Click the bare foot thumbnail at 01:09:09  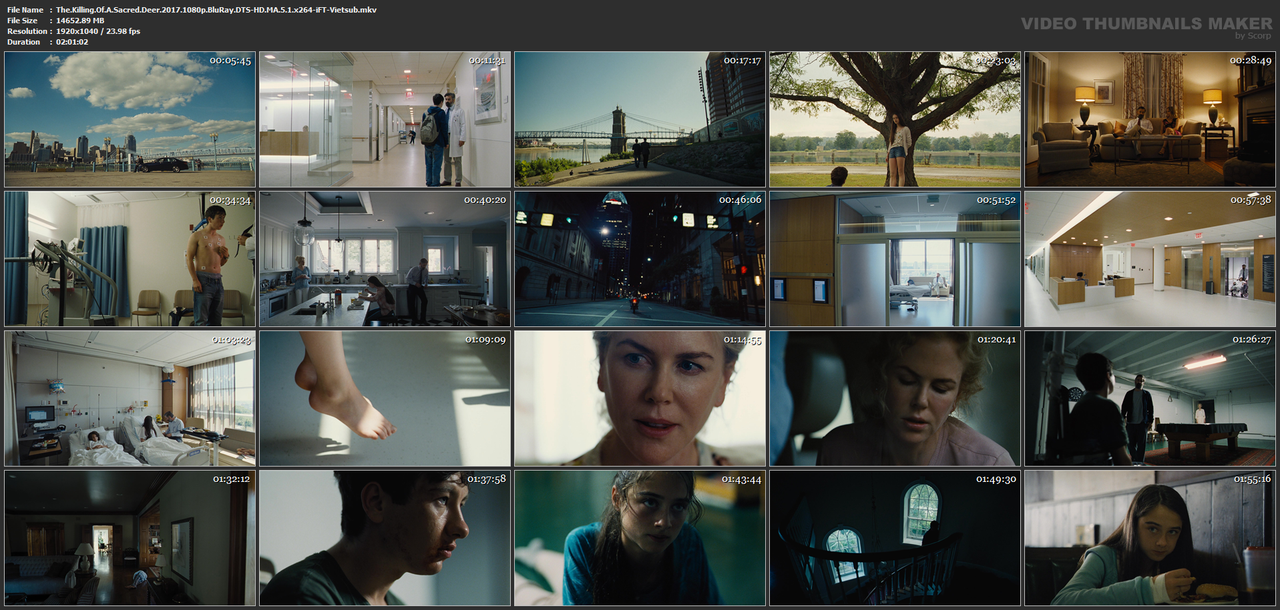(385, 399)
